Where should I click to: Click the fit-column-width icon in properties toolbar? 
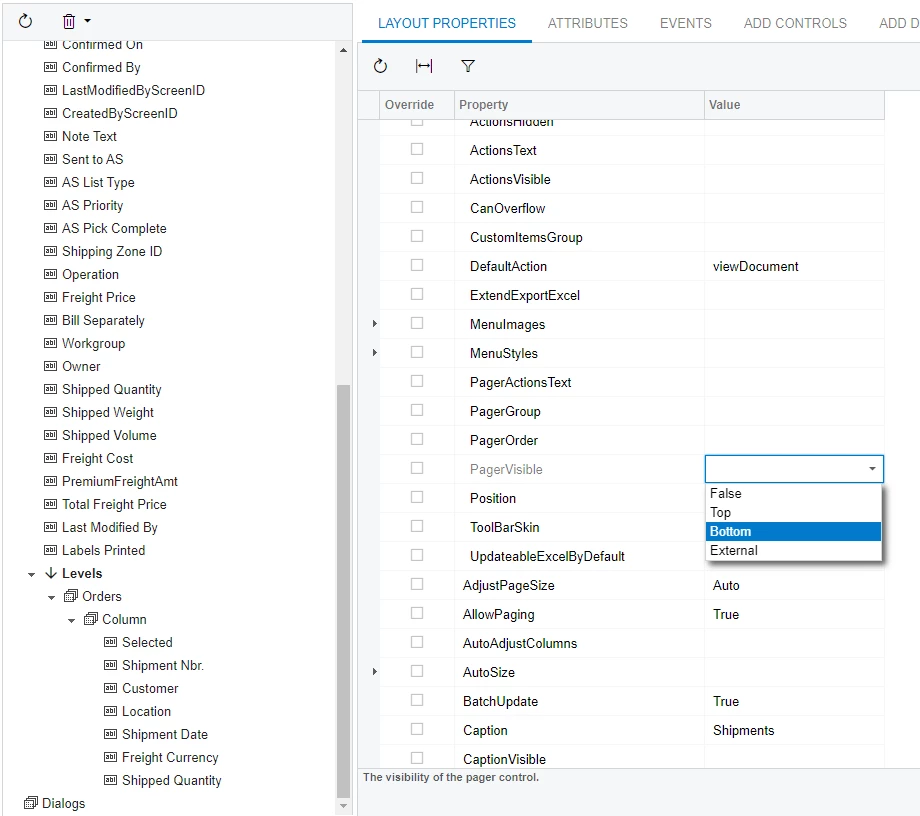click(423, 66)
